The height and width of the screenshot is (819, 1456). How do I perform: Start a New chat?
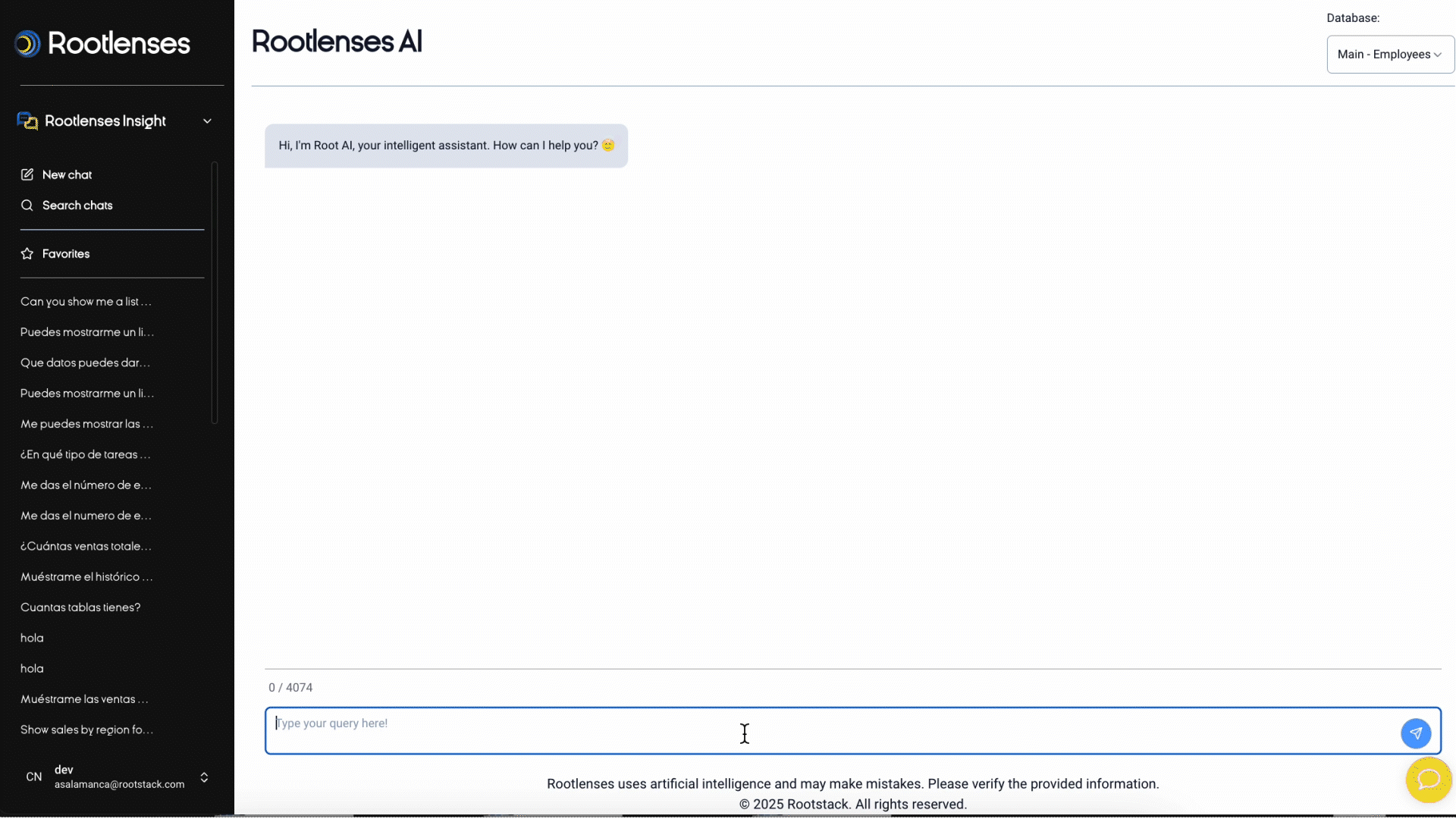(x=67, y=175)
